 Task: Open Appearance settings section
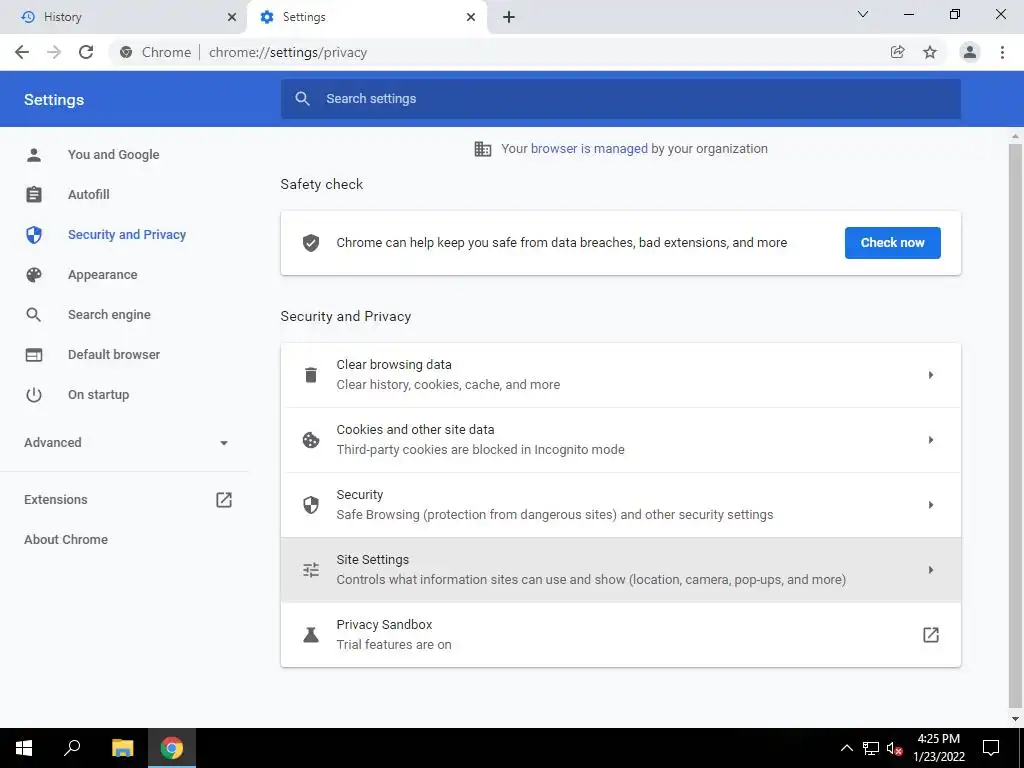(103, 275)
